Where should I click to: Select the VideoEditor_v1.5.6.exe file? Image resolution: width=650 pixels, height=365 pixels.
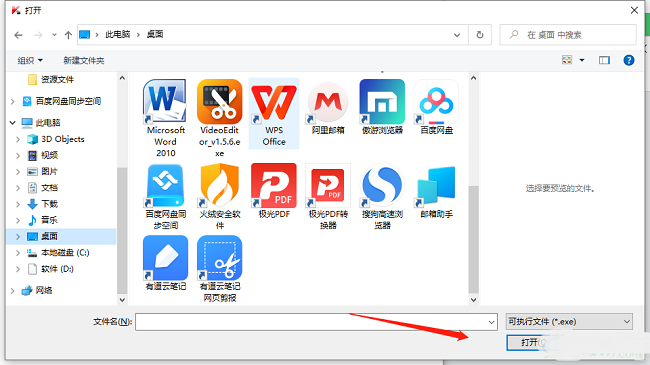[220, 118]
